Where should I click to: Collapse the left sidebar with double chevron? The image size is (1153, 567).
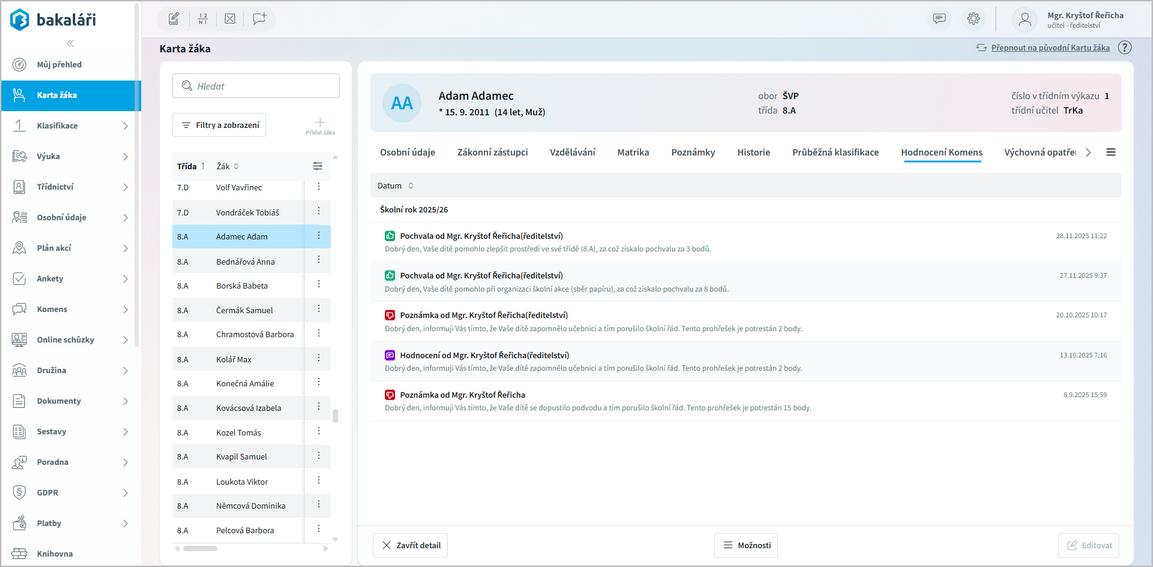click(x=70, y=43)
